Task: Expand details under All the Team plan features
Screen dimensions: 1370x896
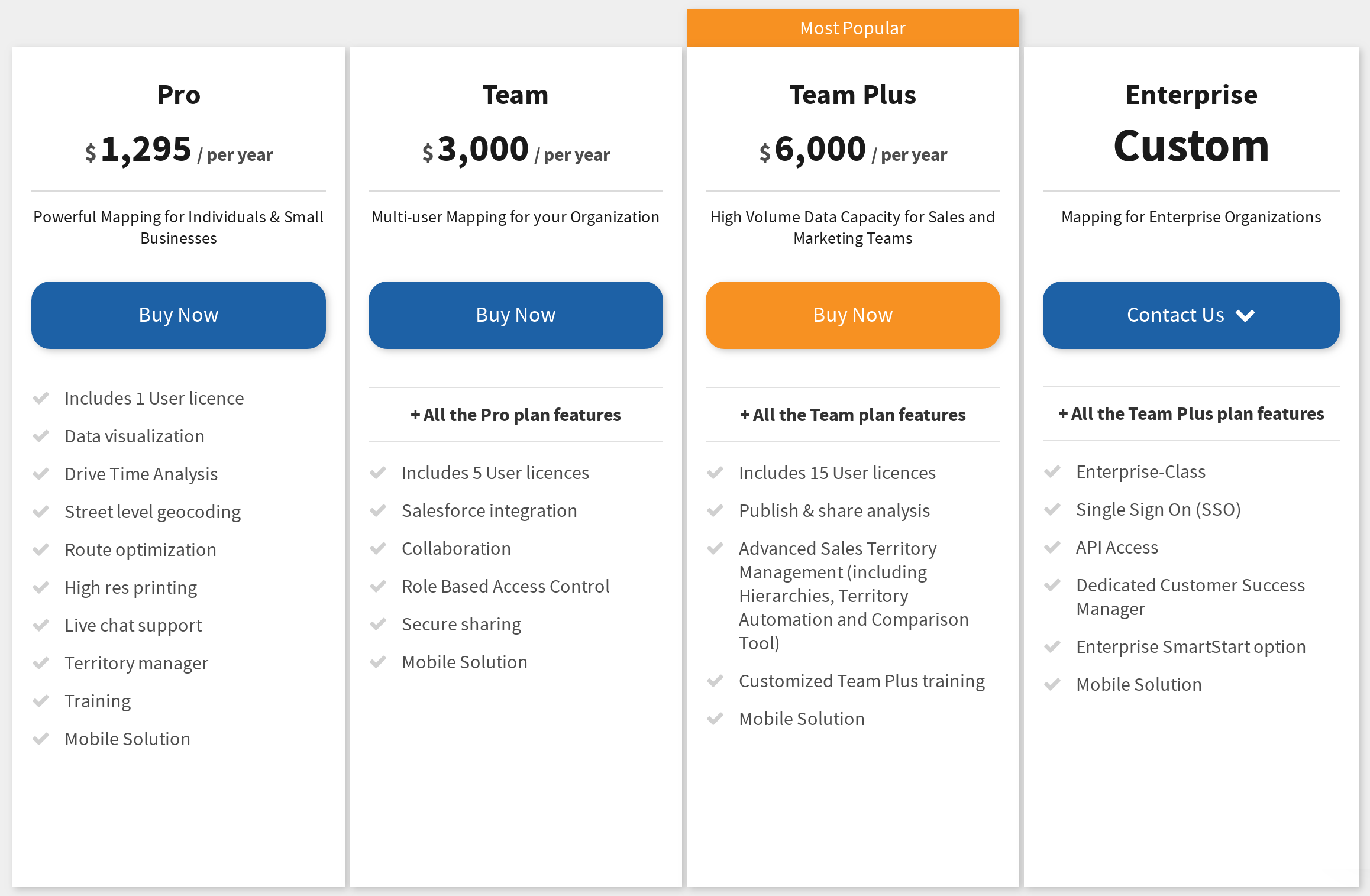Action: click(x=852, y=415)
